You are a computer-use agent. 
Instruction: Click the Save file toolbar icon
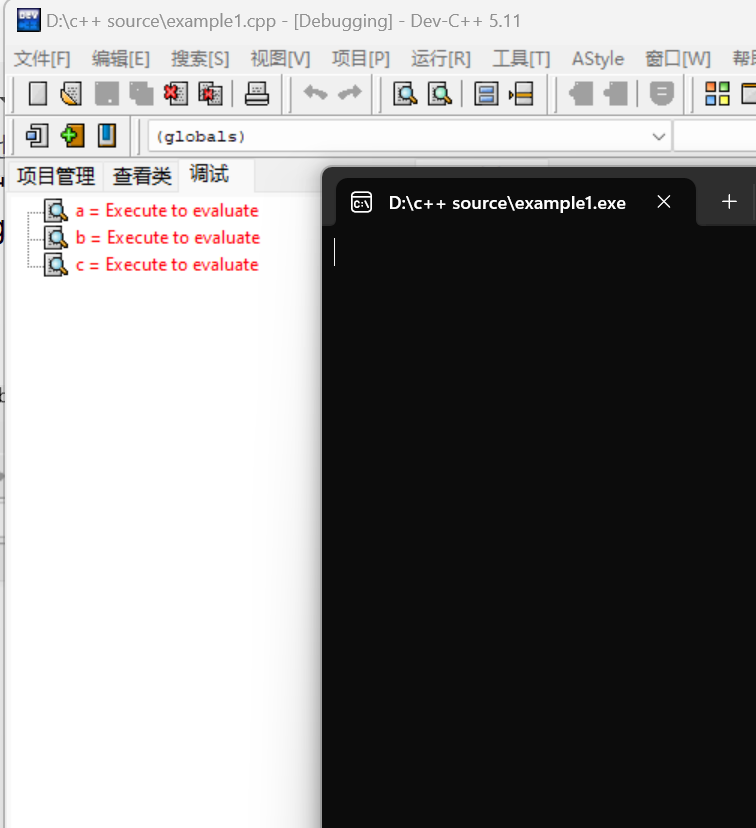pos(106,94)
